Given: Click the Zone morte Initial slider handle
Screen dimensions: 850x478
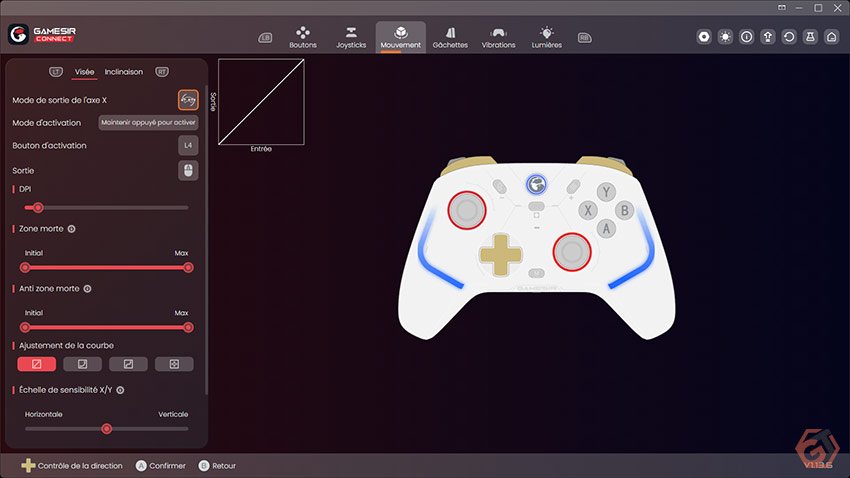Looking at the screenshot, I should click(x=25, y=267).
